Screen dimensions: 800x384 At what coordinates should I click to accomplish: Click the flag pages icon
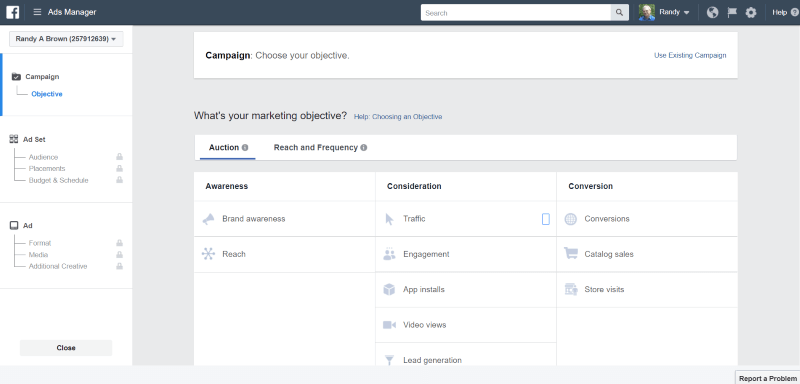tap(732, 13)
